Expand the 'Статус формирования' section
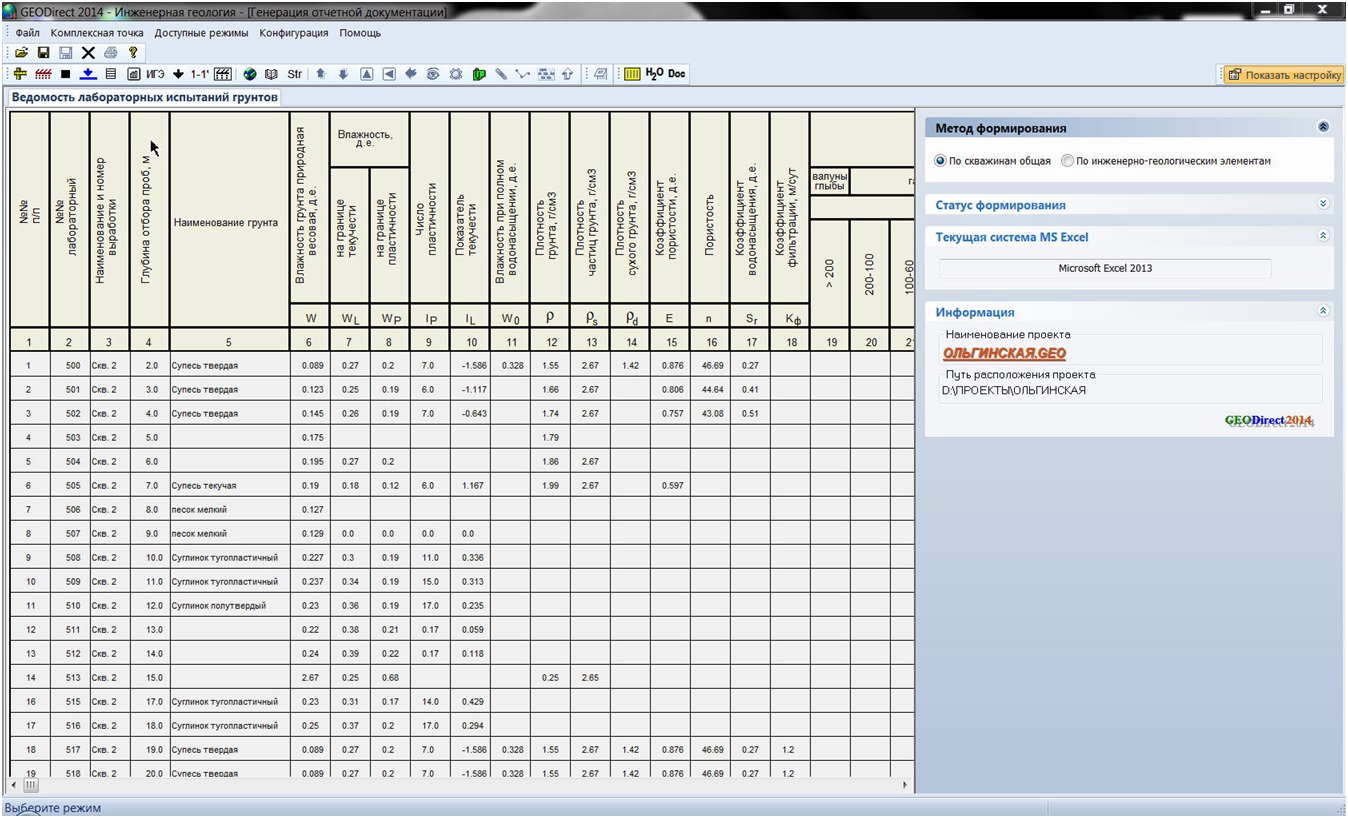 point(1323,204)
